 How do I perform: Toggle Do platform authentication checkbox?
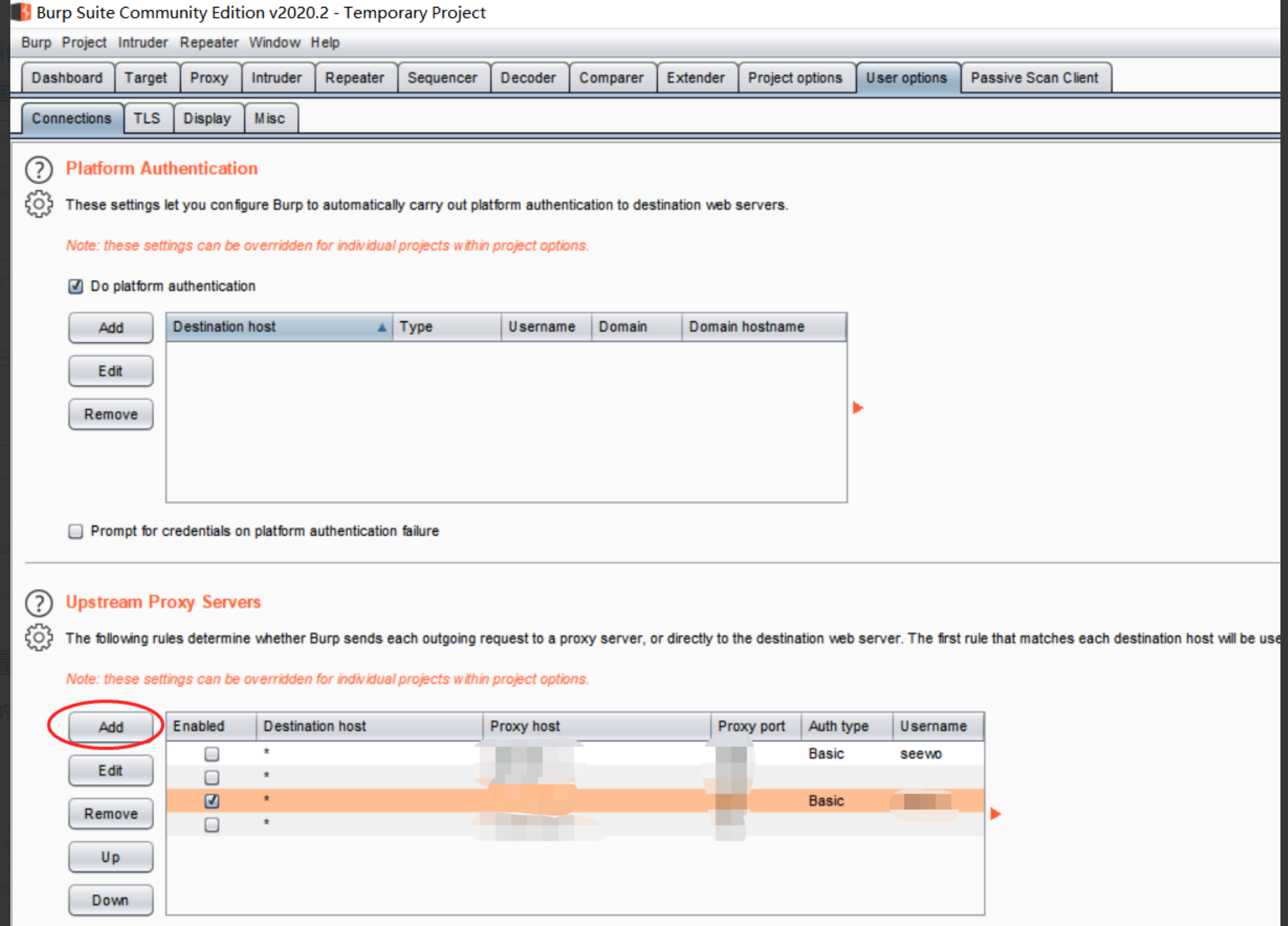click(76, 286)
